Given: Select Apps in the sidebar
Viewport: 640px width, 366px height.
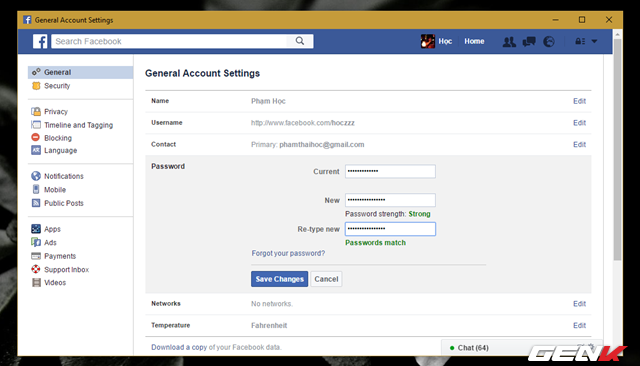Looking at the screenshot, I should 52,229.
